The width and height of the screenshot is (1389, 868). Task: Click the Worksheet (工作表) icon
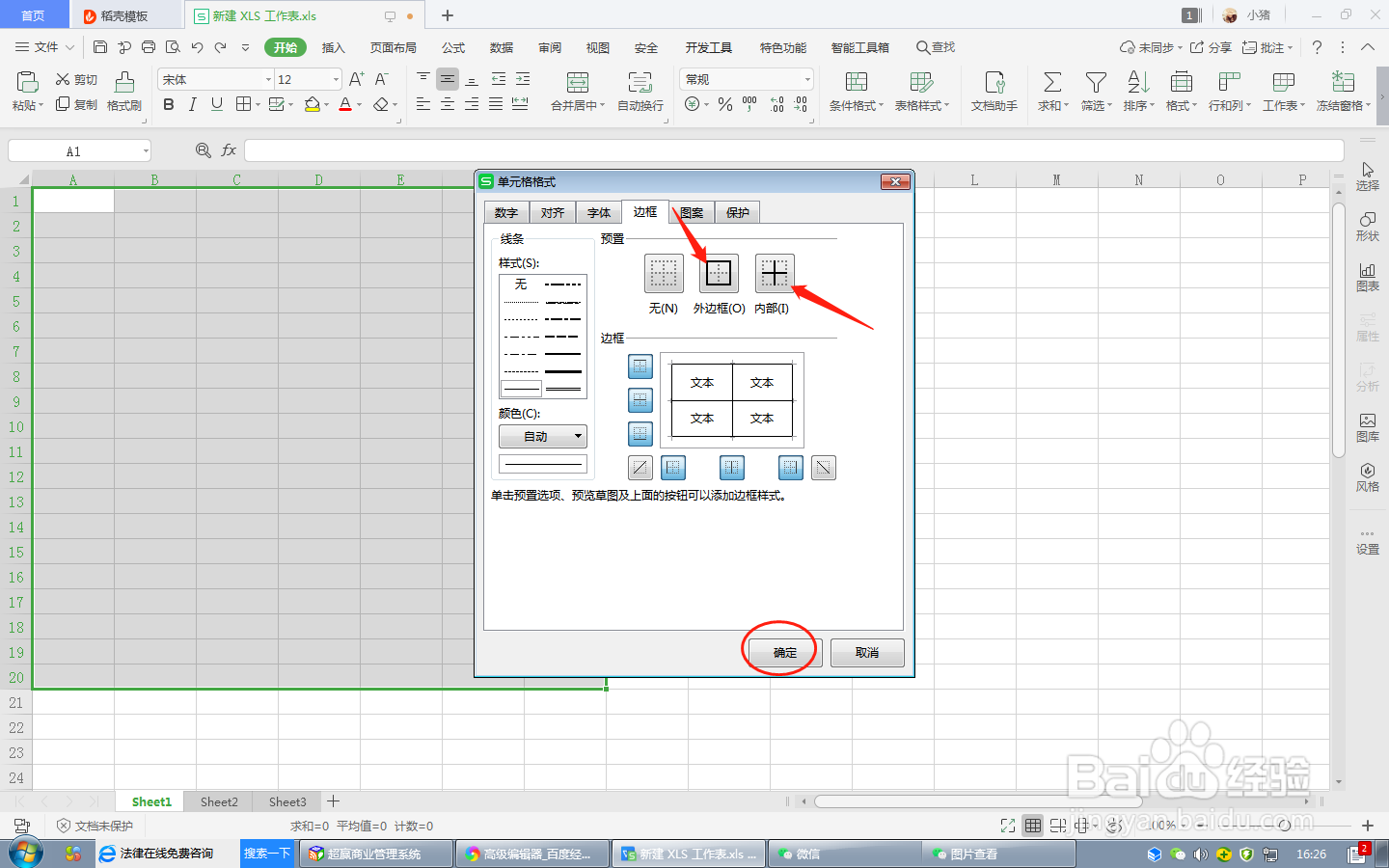(x=1284, y=82)
